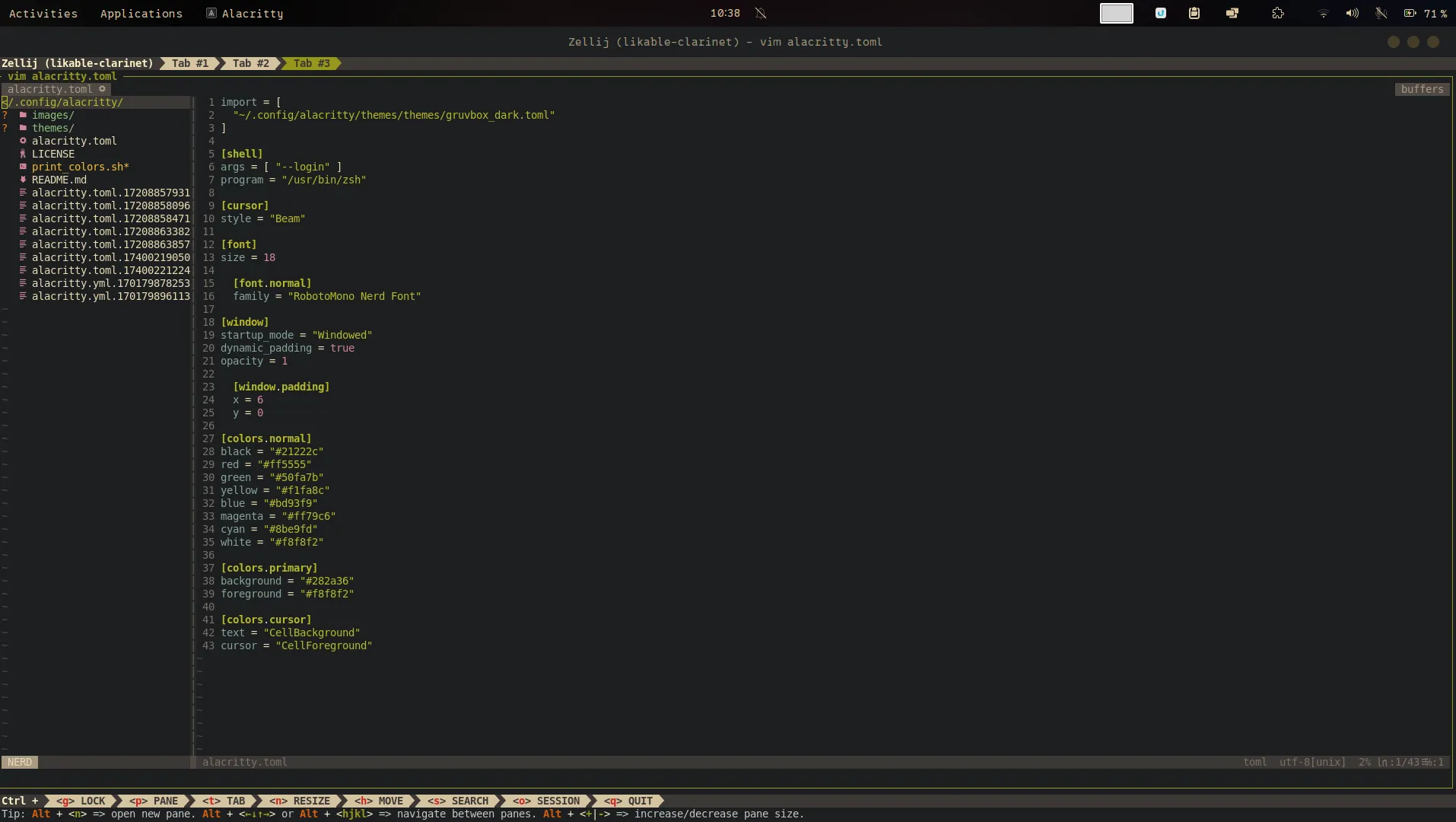Click the gruvbox_dark.toml import path line
Image resolution: width=1456 pixels, height=822 pixels.
pos(394,115)
